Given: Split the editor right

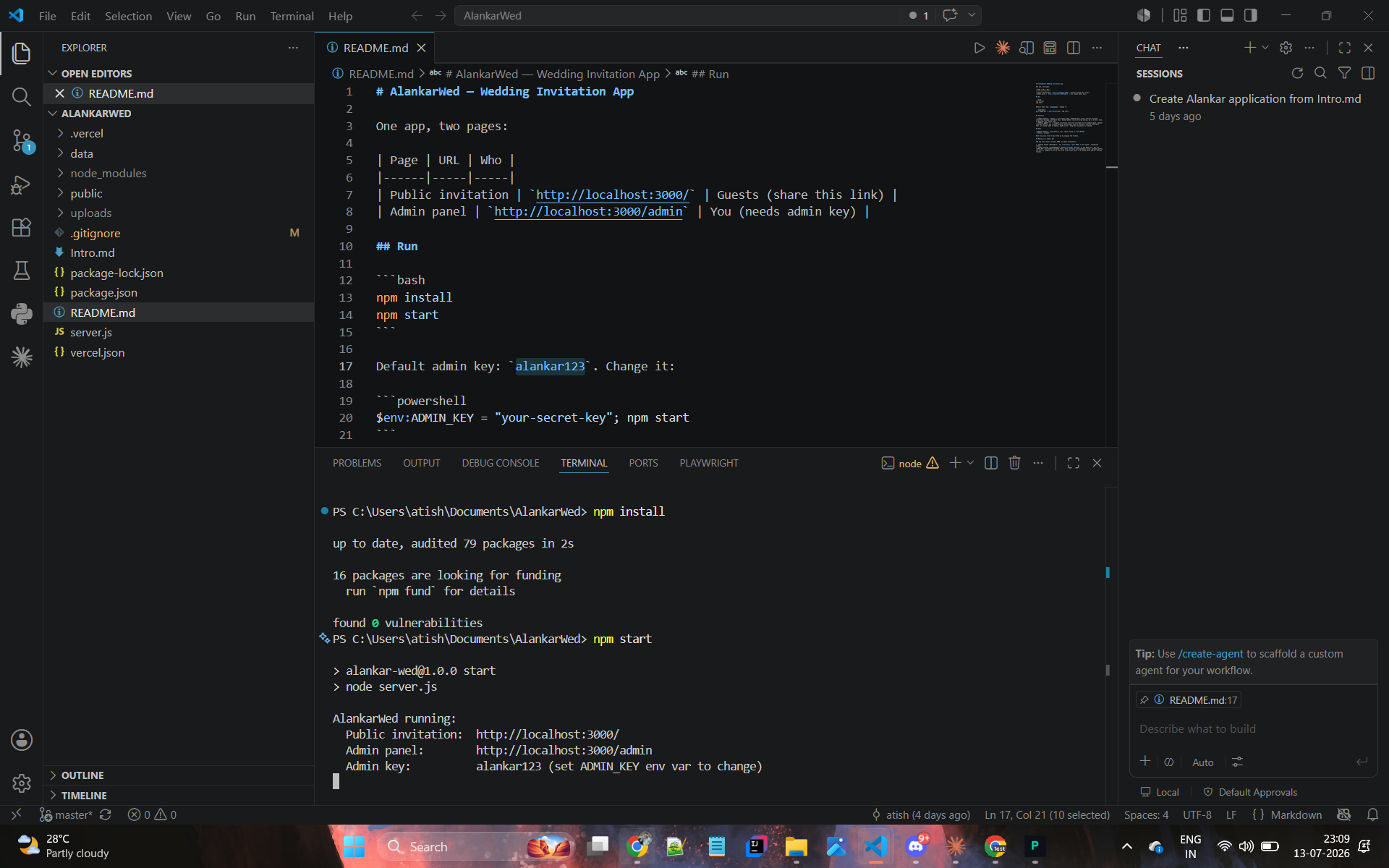Looking at the screenshot, I should click(x=1074, y=48).
